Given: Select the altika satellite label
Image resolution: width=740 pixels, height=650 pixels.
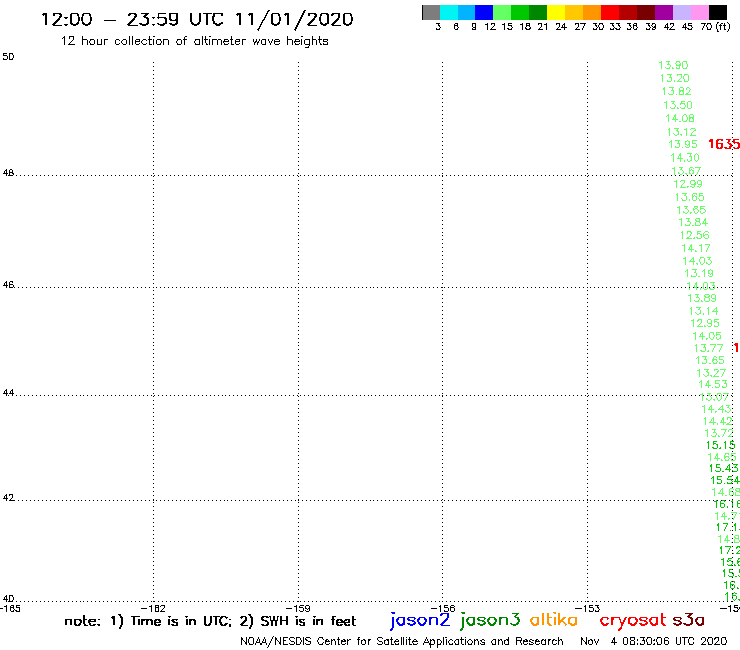Looking at the screenshot, I should (x=554, y=620).
